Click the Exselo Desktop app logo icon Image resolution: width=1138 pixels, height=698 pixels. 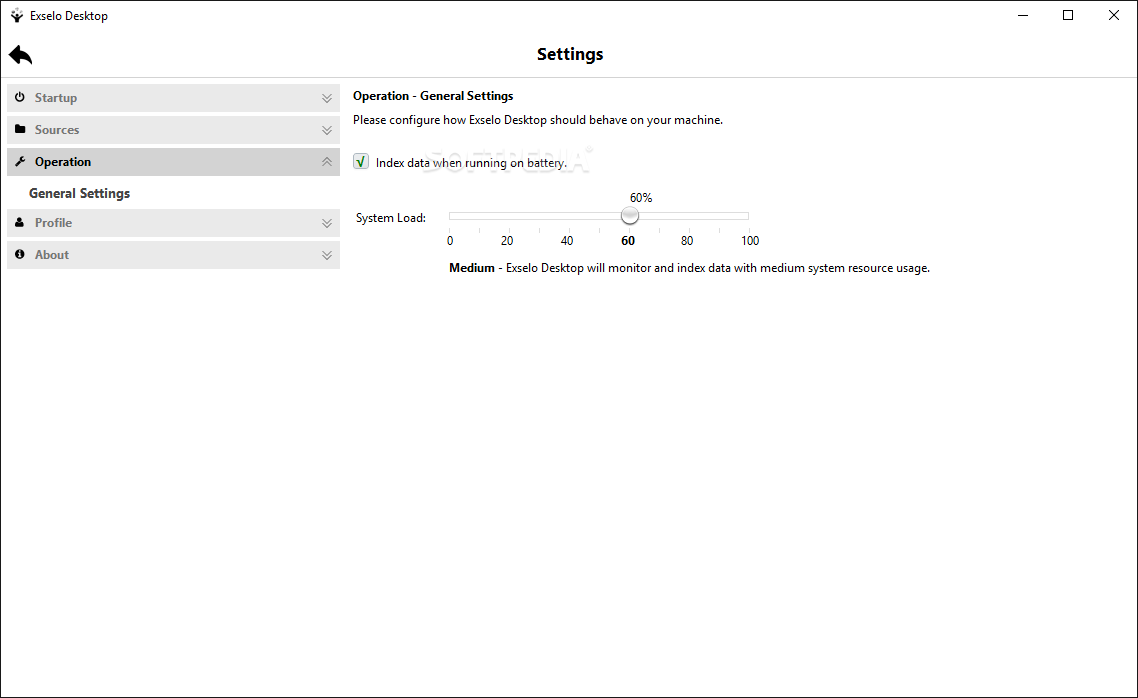[17, 15]
